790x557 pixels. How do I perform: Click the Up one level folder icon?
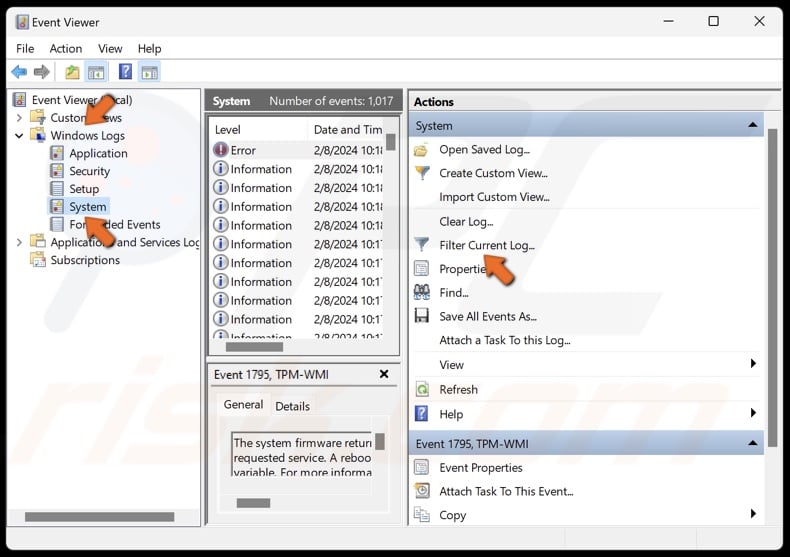[x=73, y=73]
